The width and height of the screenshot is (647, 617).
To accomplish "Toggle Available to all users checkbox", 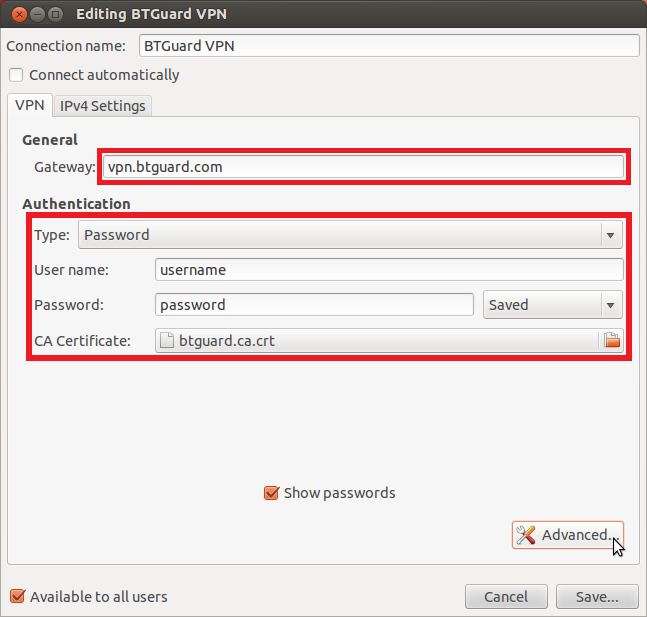I will 16,597.
